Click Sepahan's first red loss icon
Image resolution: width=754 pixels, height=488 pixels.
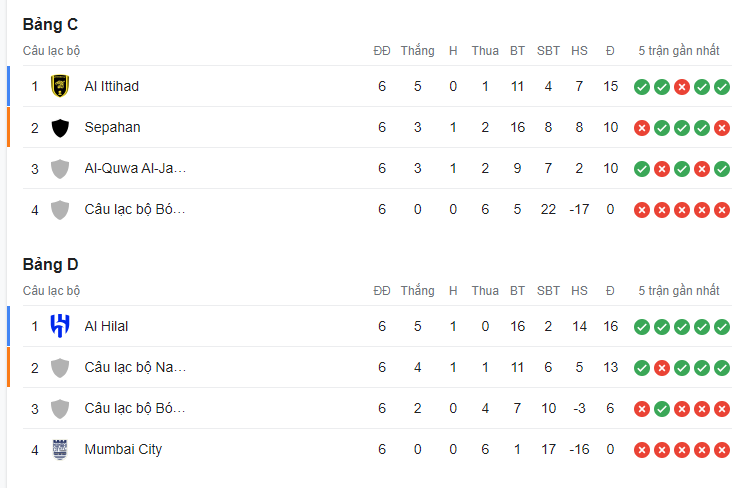click(642, 128)
